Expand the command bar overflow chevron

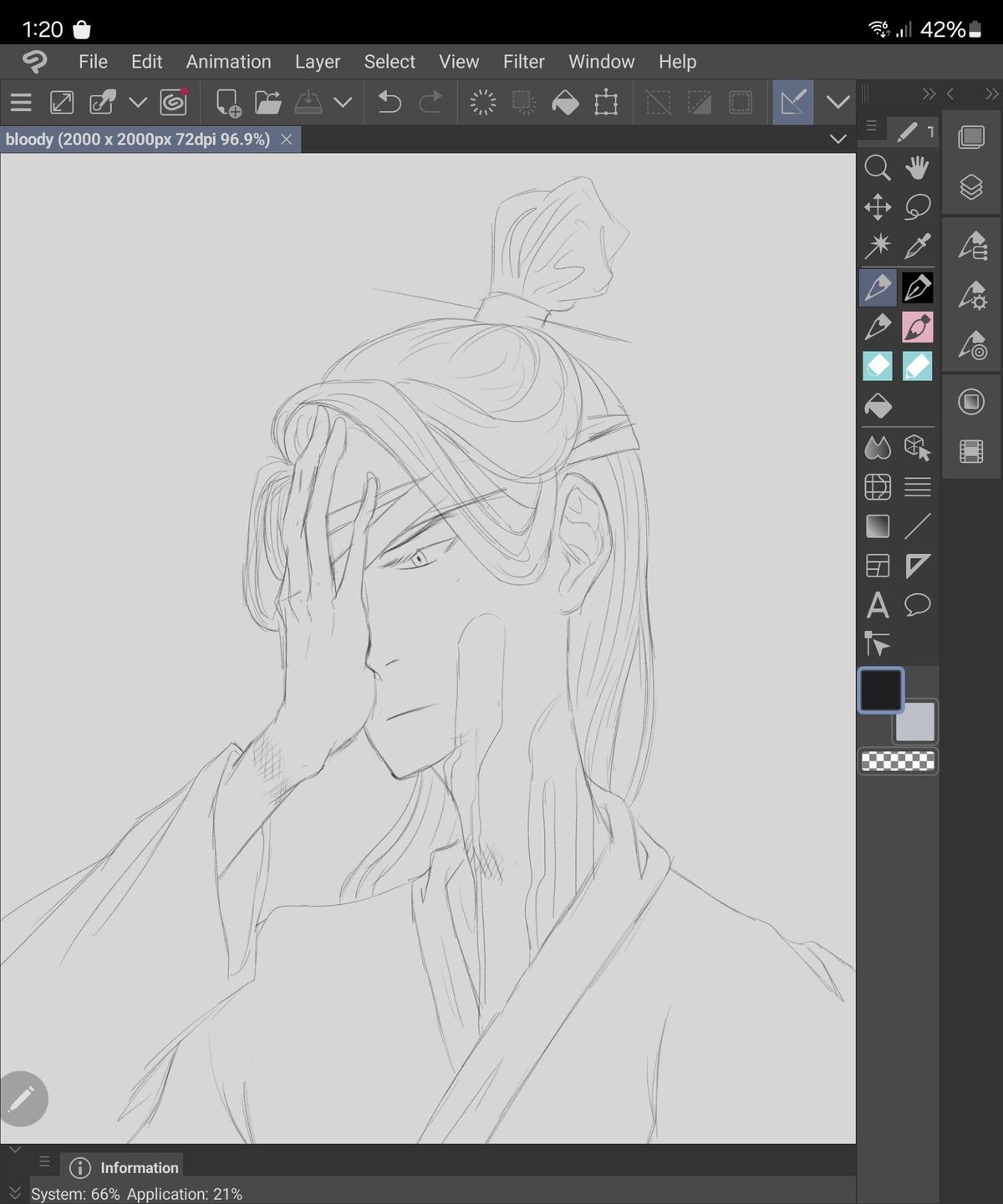838,103
